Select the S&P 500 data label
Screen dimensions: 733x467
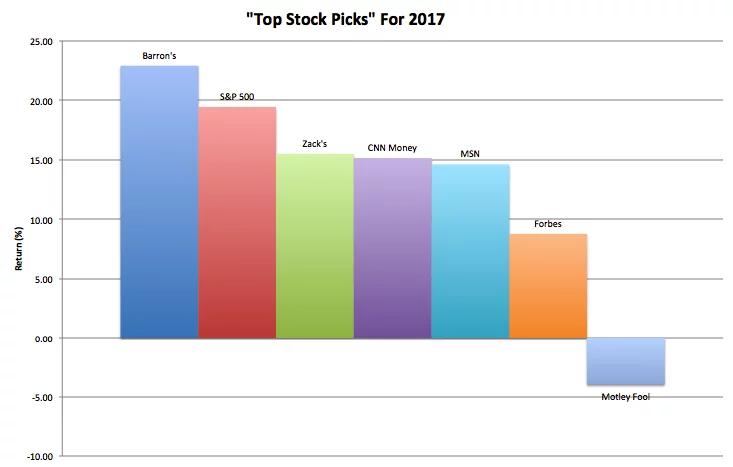237,96
